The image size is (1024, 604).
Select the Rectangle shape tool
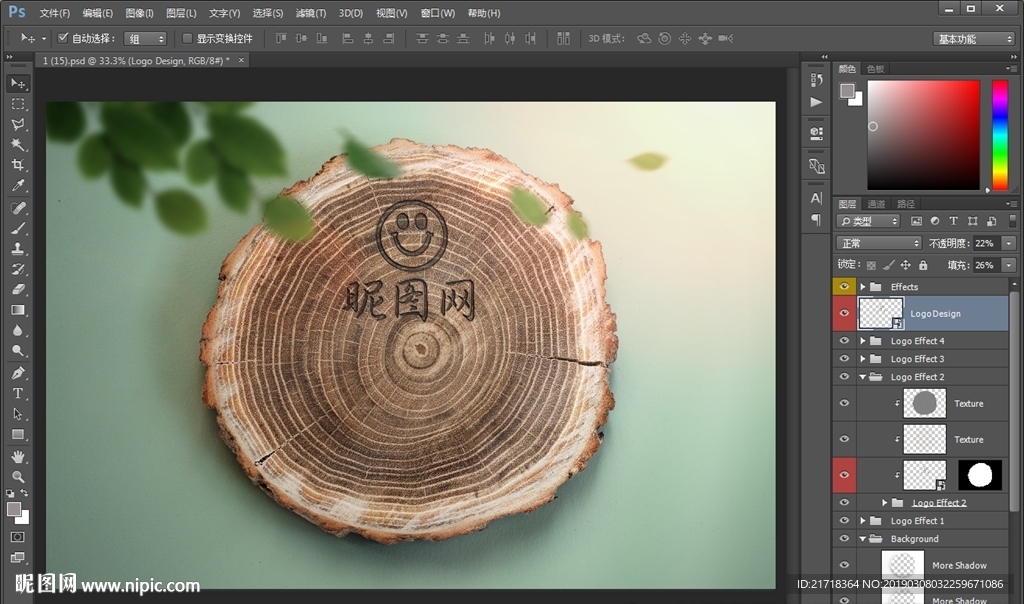[18, 434]
